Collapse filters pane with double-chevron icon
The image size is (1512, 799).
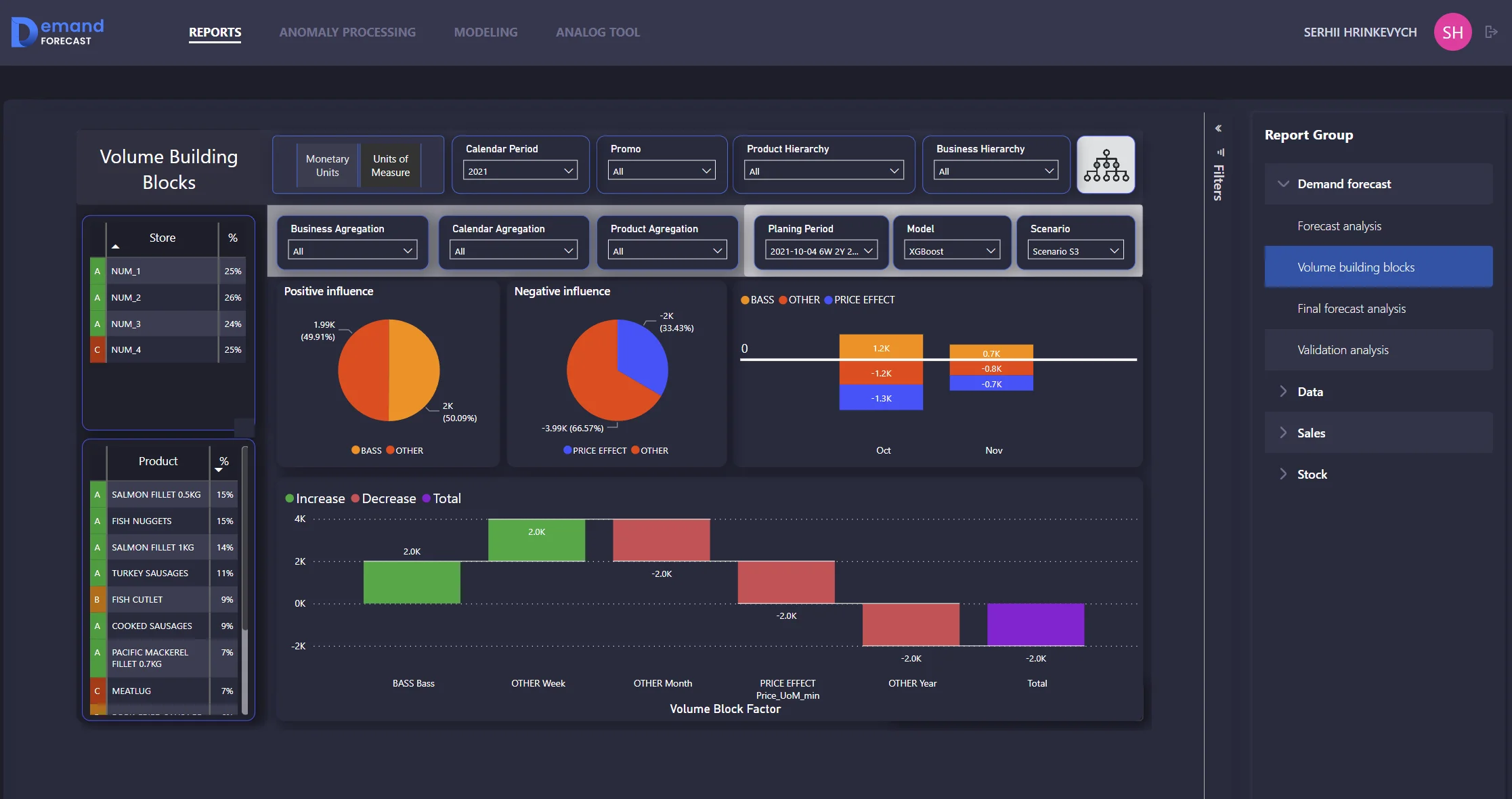tap(1218, 129)
